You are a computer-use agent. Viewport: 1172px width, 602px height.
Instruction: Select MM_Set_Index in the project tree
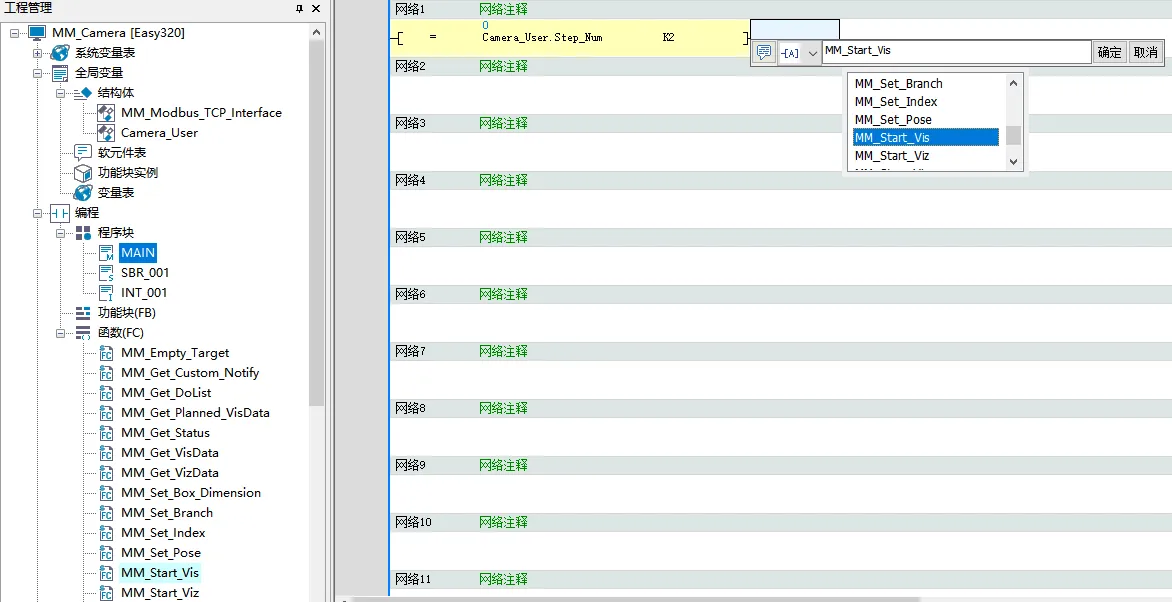coord(163,533)
